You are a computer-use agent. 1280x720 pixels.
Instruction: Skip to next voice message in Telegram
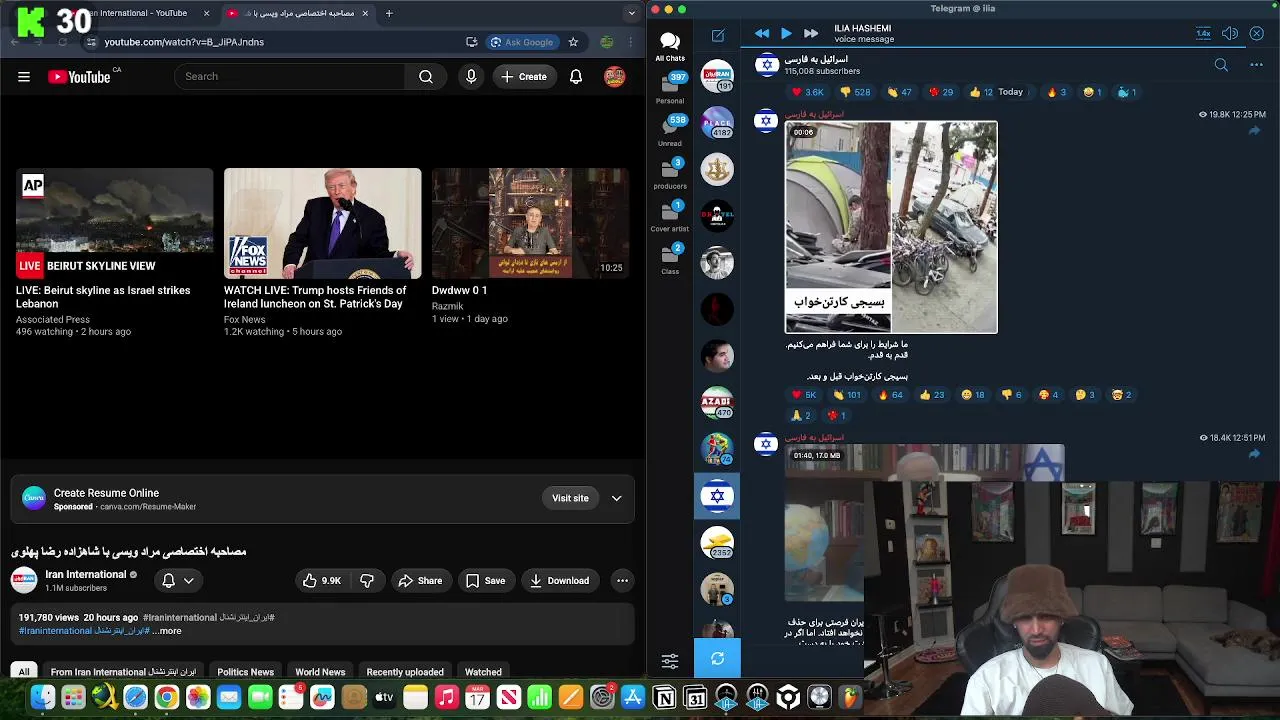811,34
